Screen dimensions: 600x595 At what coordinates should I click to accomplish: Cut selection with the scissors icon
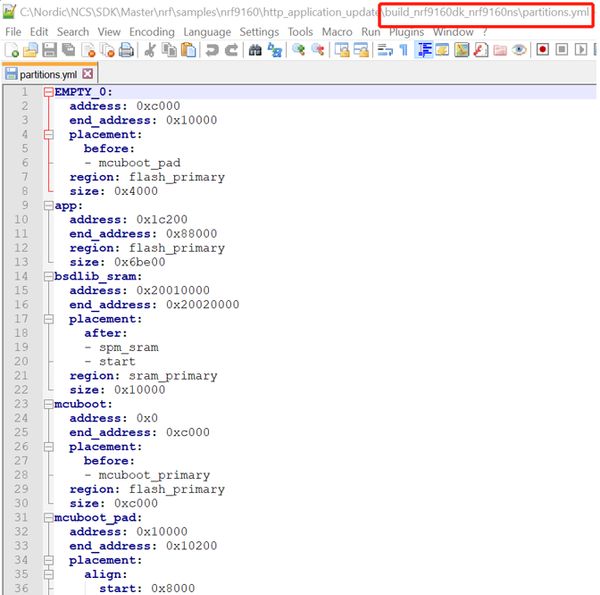(x=150, y=50)
